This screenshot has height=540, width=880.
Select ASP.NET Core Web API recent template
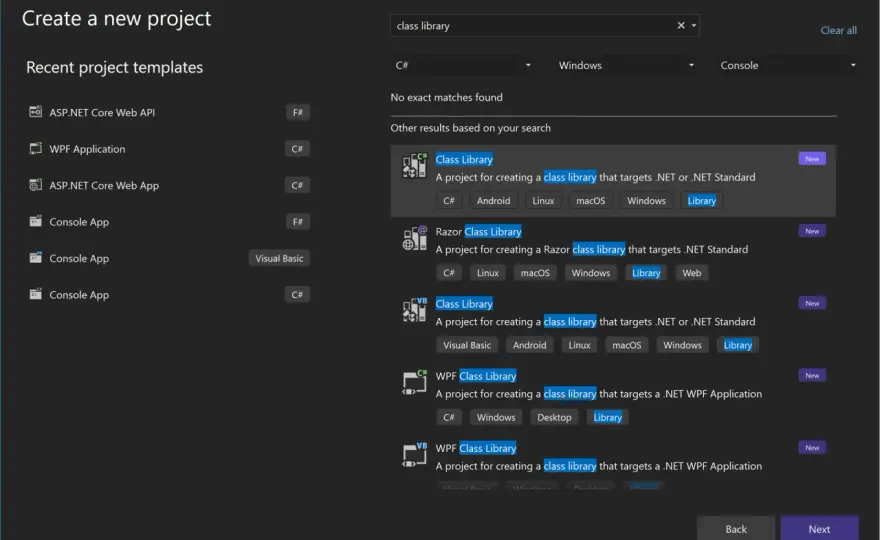coord(168,112)
